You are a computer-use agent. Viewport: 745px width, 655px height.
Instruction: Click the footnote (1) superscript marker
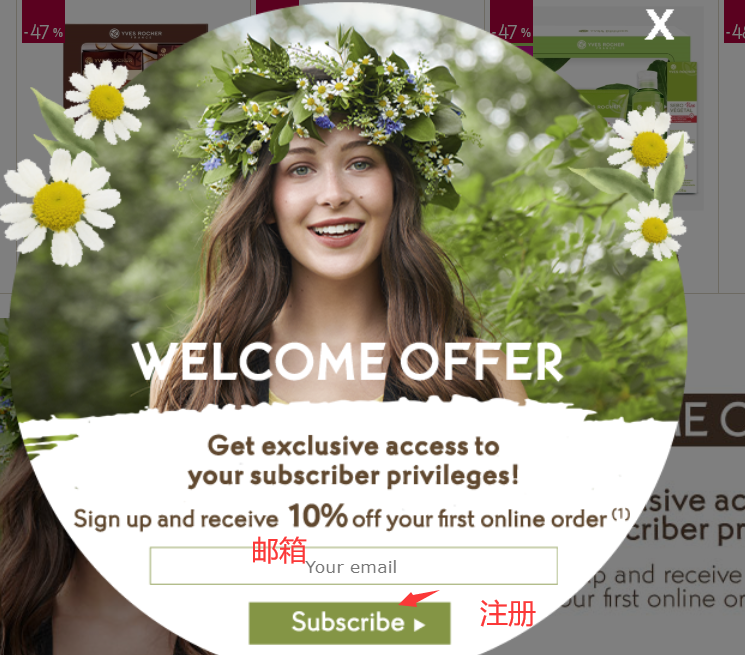[x=621, y=514]
